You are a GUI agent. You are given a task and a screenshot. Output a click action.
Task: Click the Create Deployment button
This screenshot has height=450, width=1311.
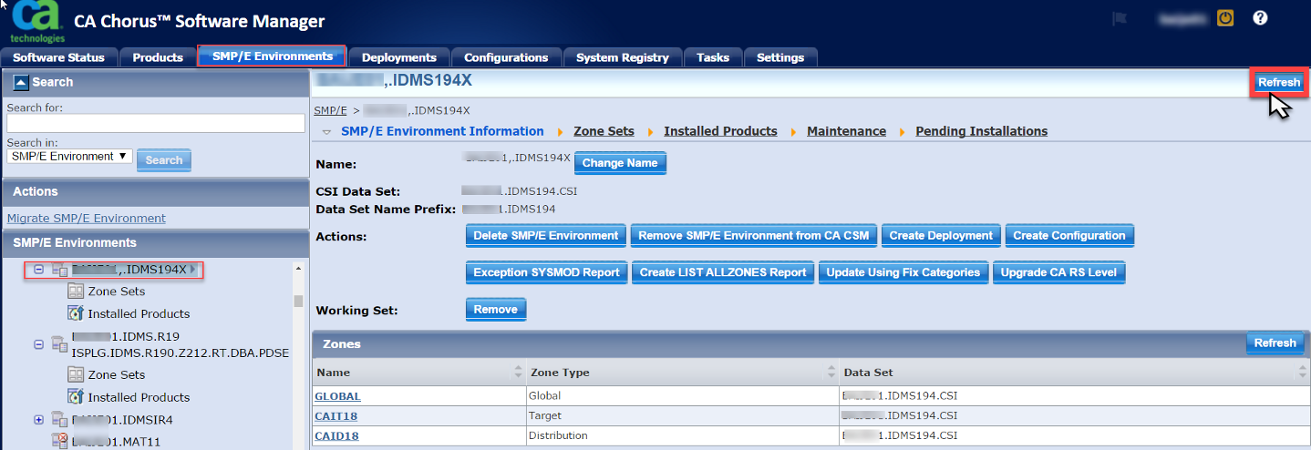coord(941,236)
